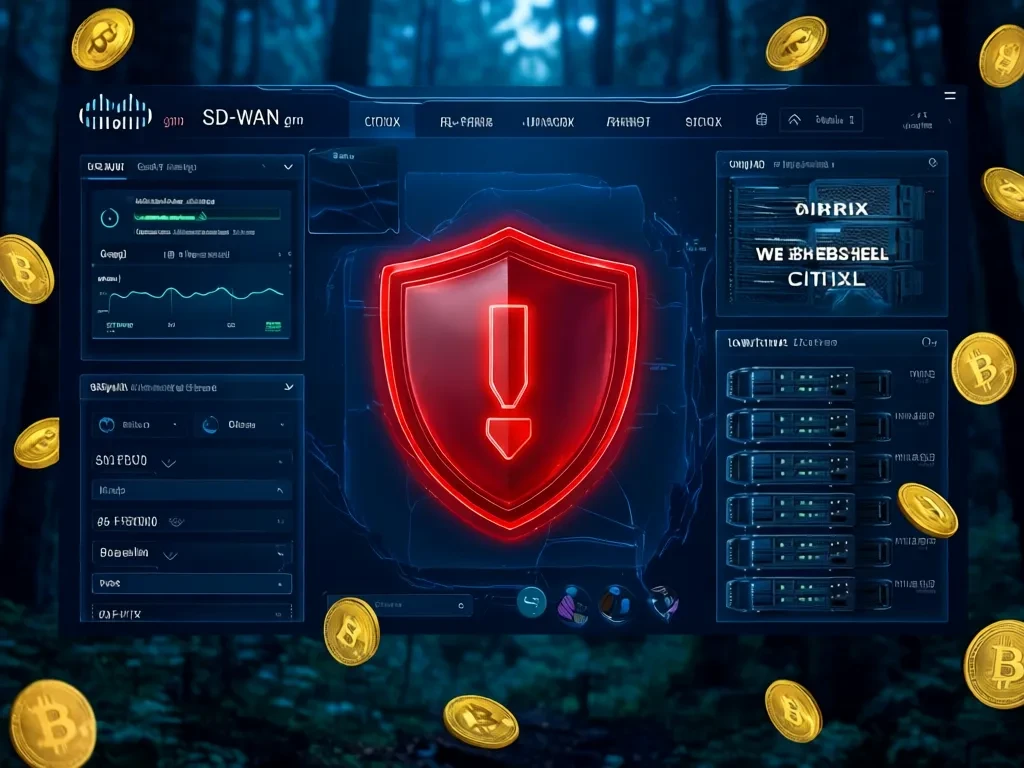
Task: Click the purple circular icon below the shield
Action: point(573,604)
